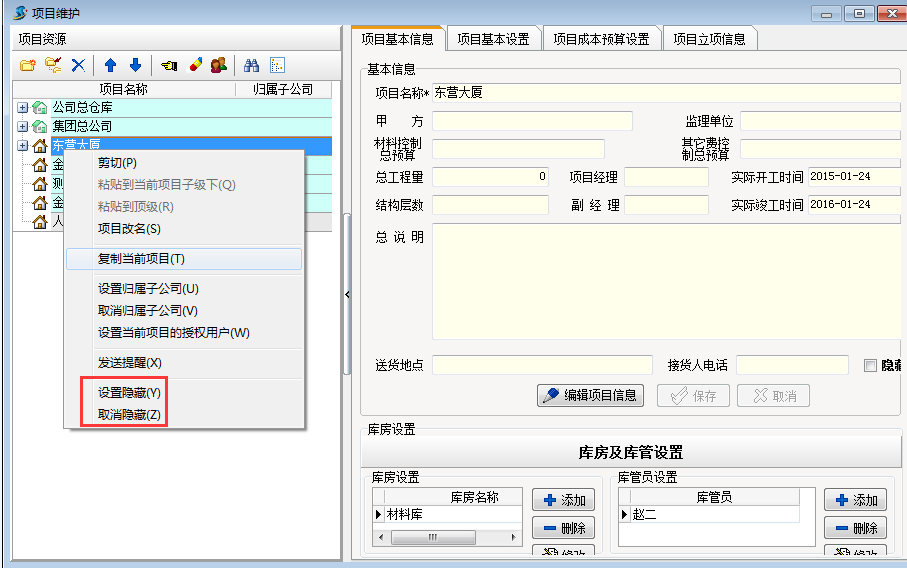This screenshot has width=907, height=568.
Task: Expand the 集团总公司 tree node
Action: [x=22, y=127]
